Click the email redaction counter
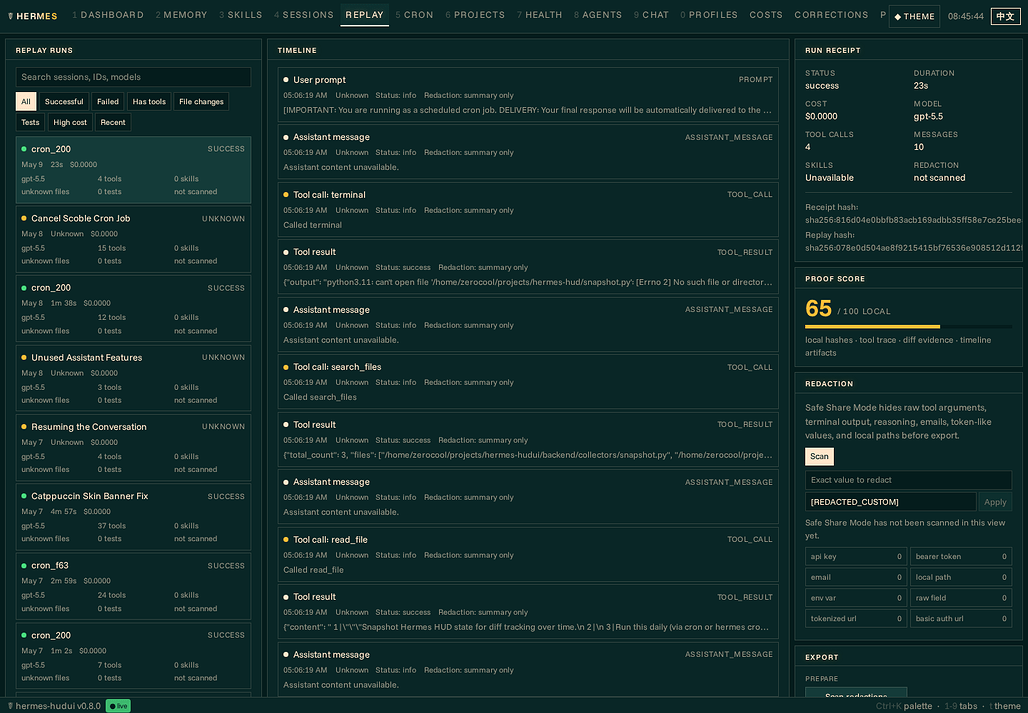 point(856,577)
